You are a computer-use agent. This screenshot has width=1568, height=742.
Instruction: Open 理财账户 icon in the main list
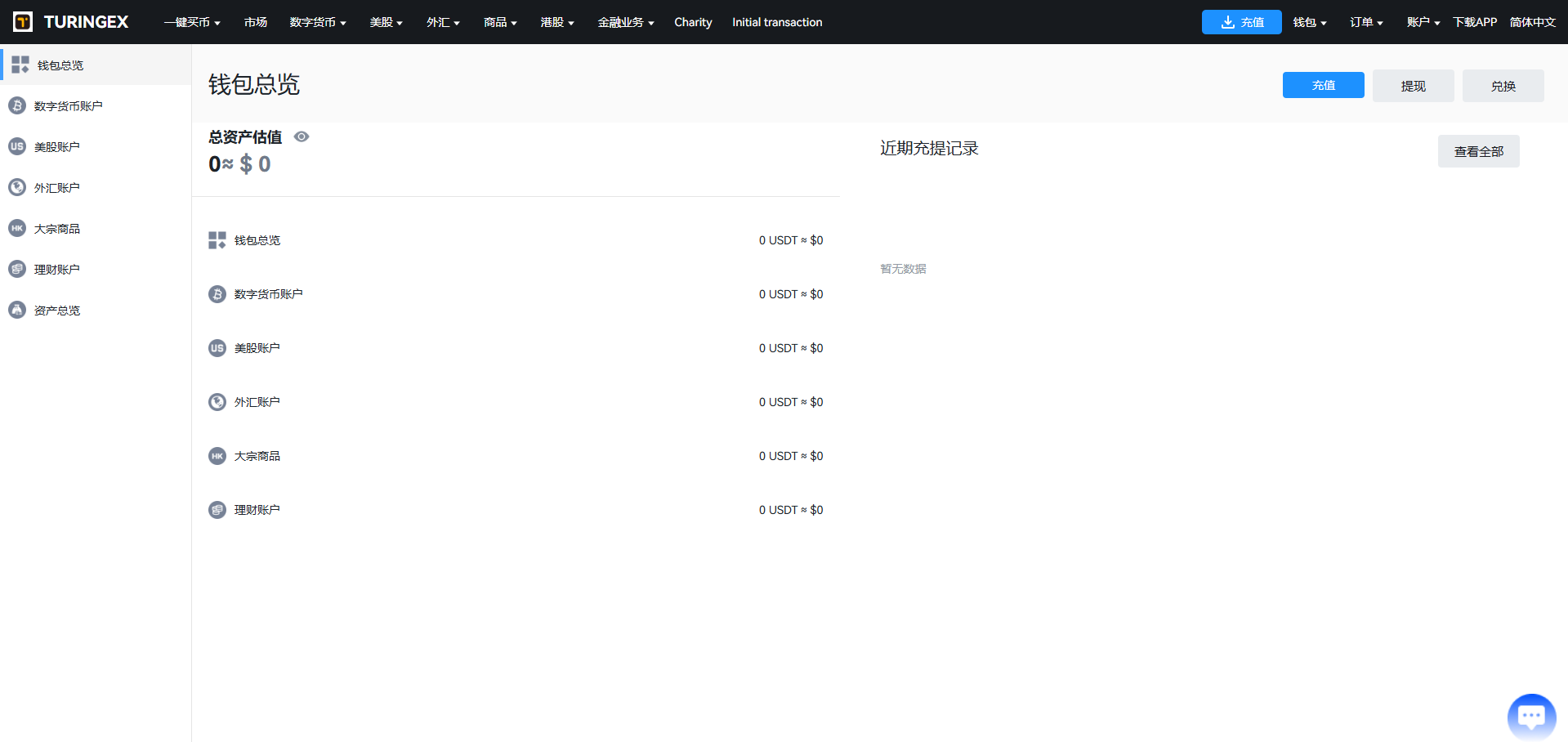coord(217,510)
